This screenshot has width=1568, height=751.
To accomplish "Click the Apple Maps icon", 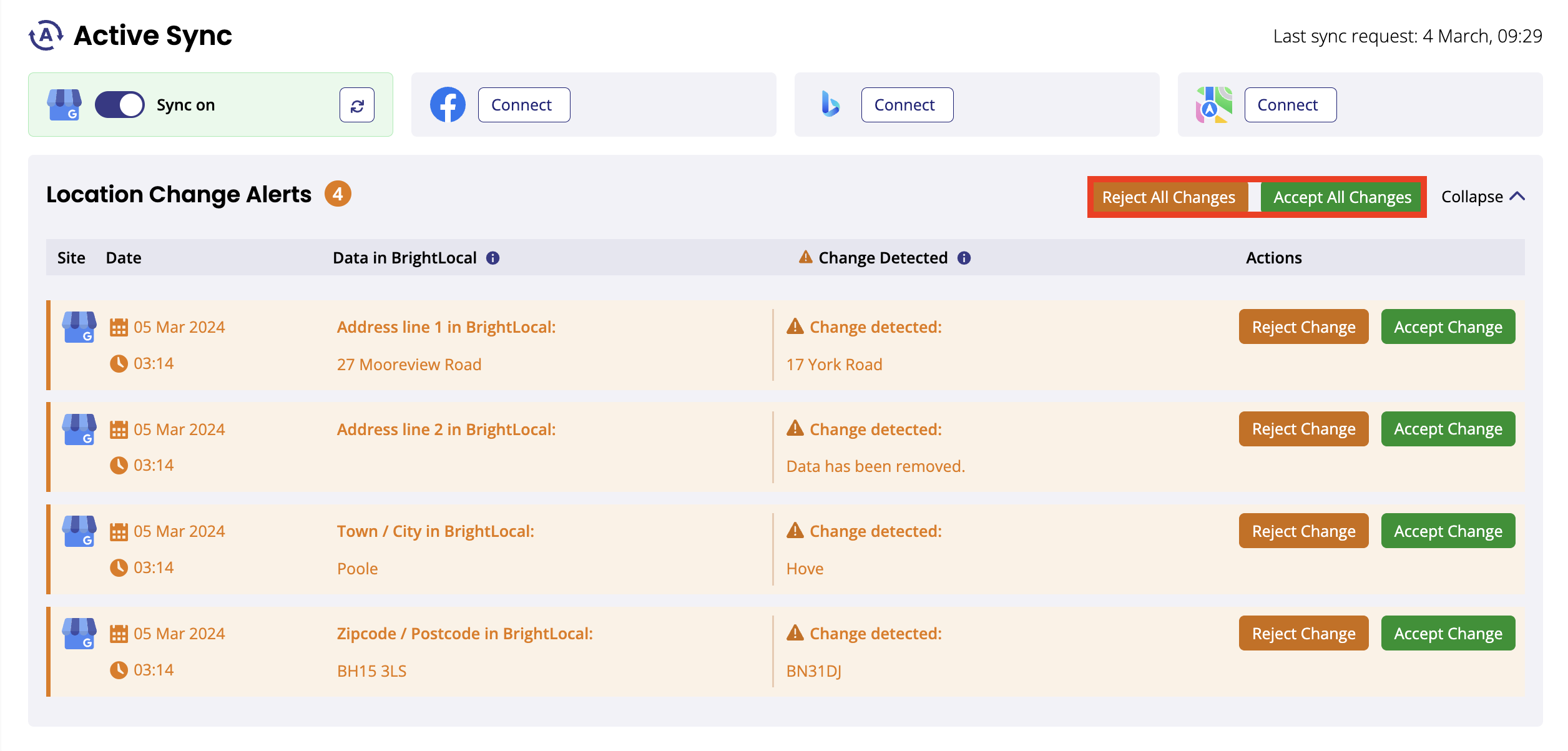I will [x=1213, y=105].
